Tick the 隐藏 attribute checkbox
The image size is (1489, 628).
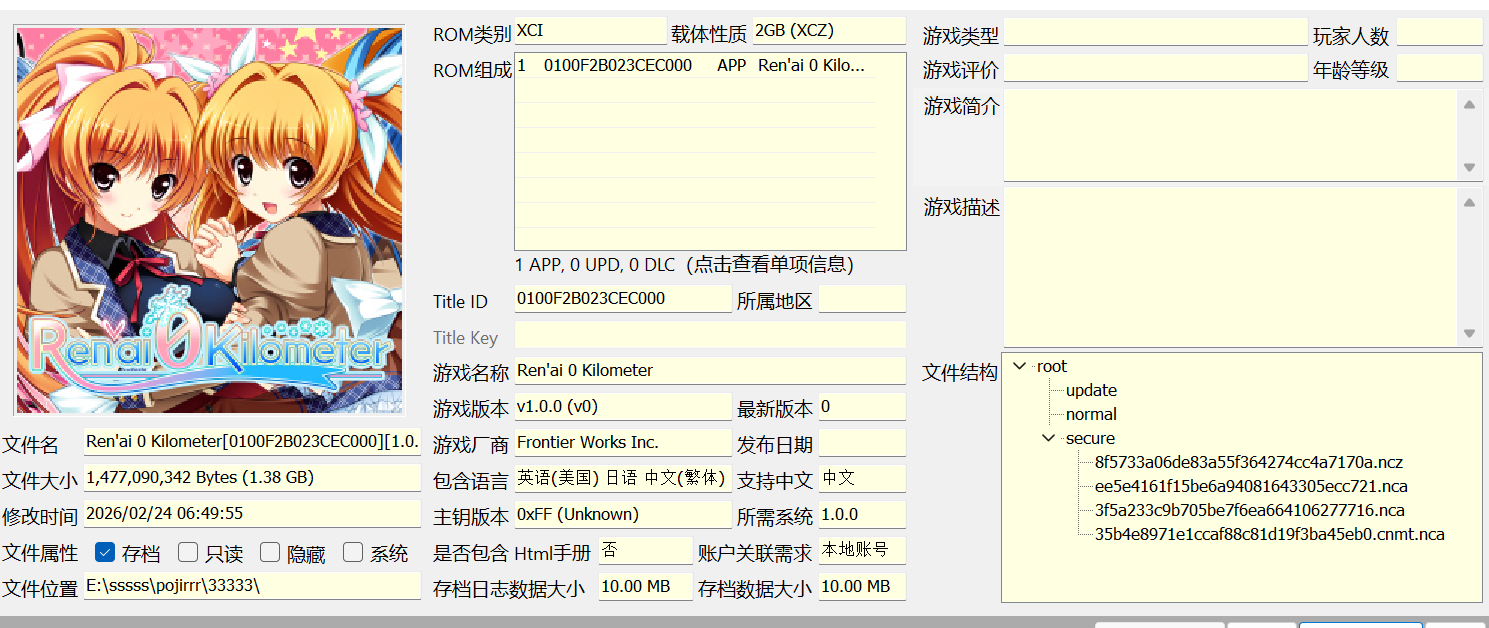[270, 552]
